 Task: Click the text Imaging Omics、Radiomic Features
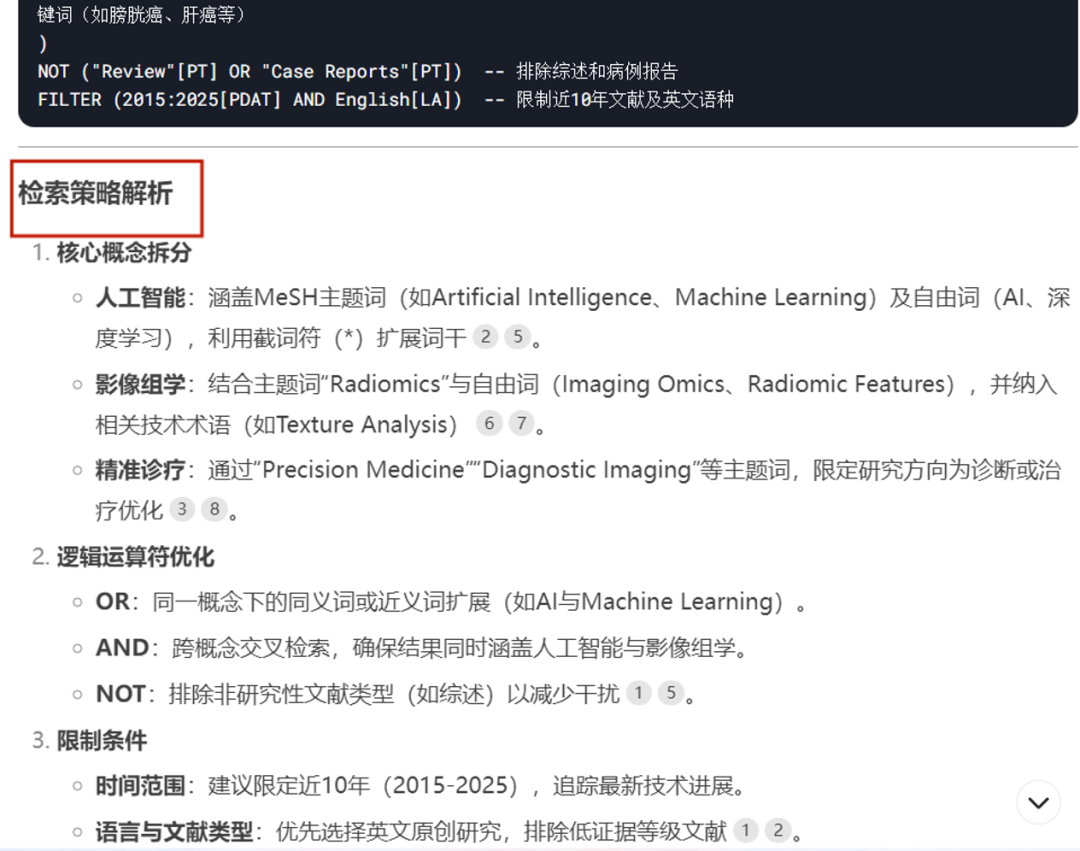755,384
